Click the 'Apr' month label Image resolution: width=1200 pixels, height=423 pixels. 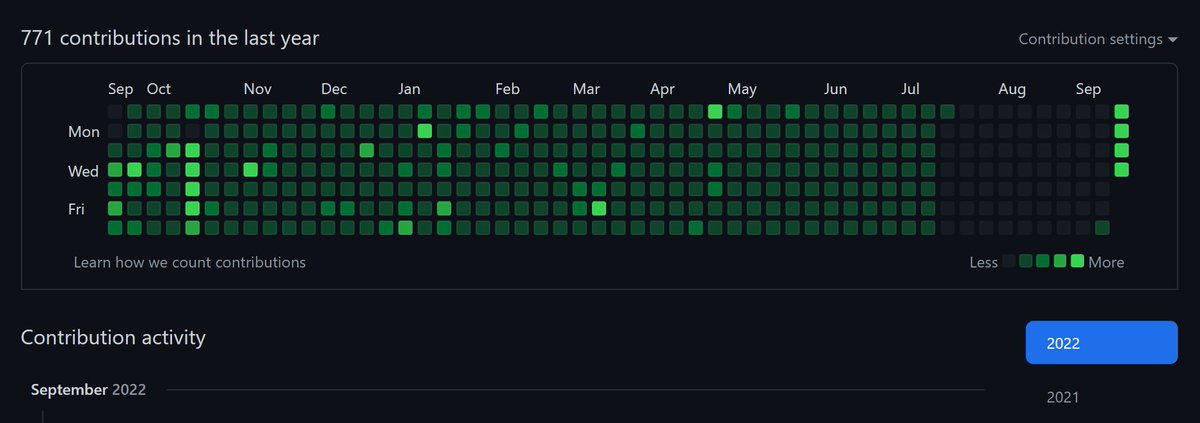pos(662,90)
